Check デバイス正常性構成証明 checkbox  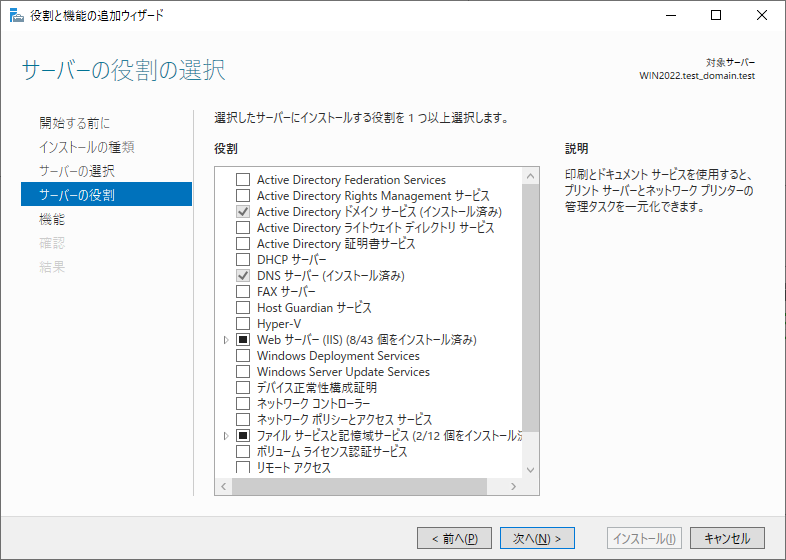click(x=243, y=388)
